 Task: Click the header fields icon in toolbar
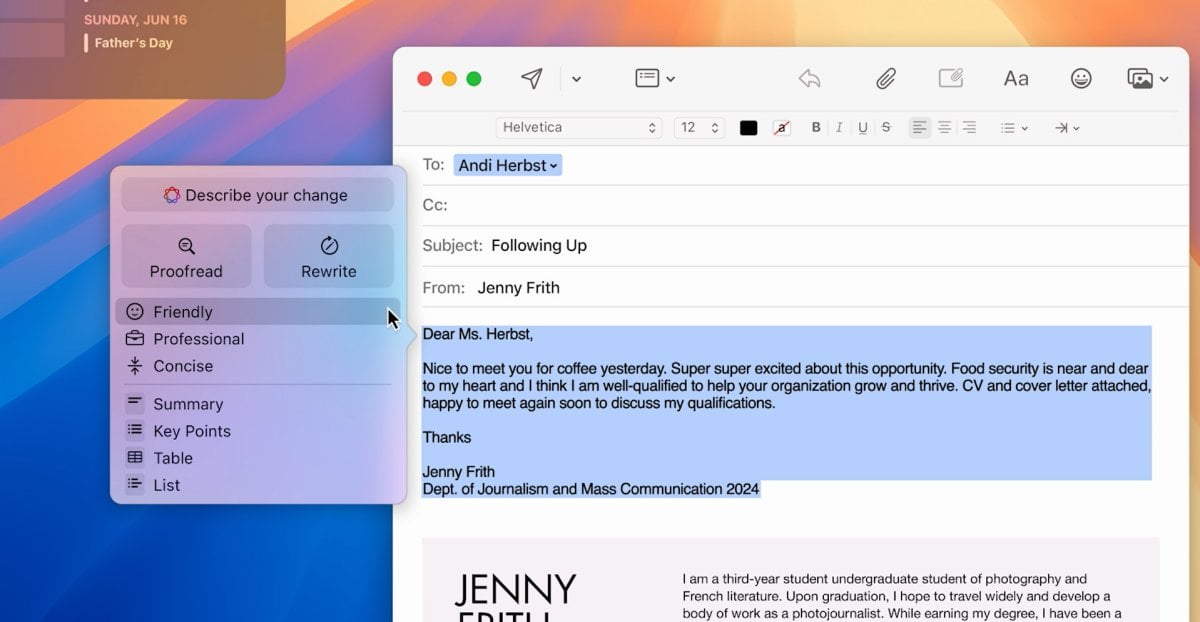point(647,78)
